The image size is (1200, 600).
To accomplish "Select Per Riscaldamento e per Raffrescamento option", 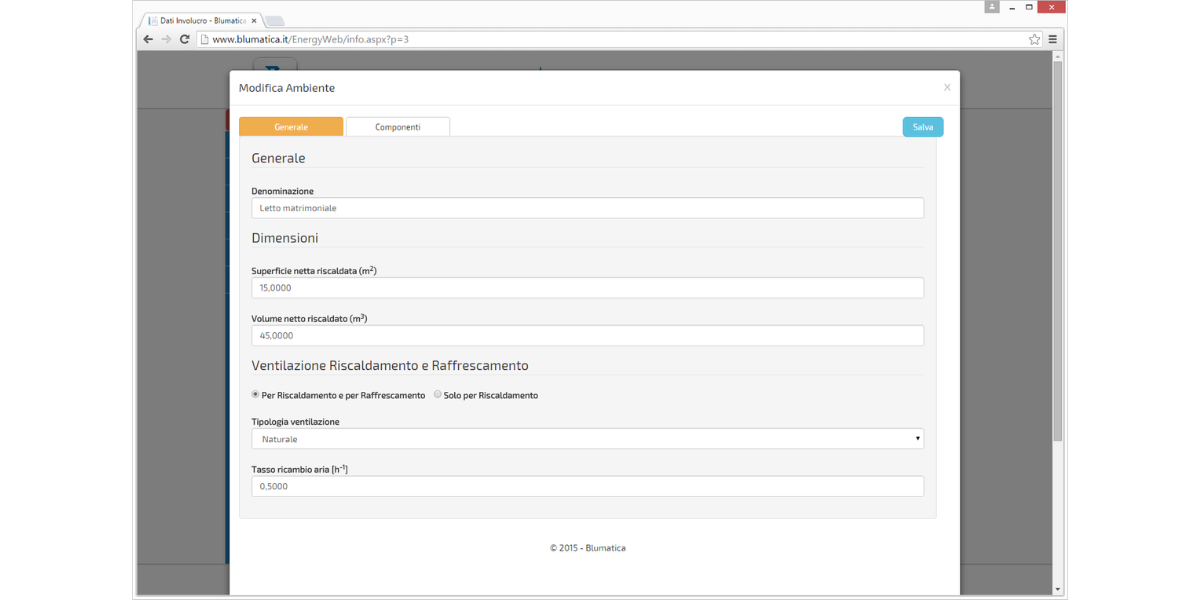I will point(256,395).
